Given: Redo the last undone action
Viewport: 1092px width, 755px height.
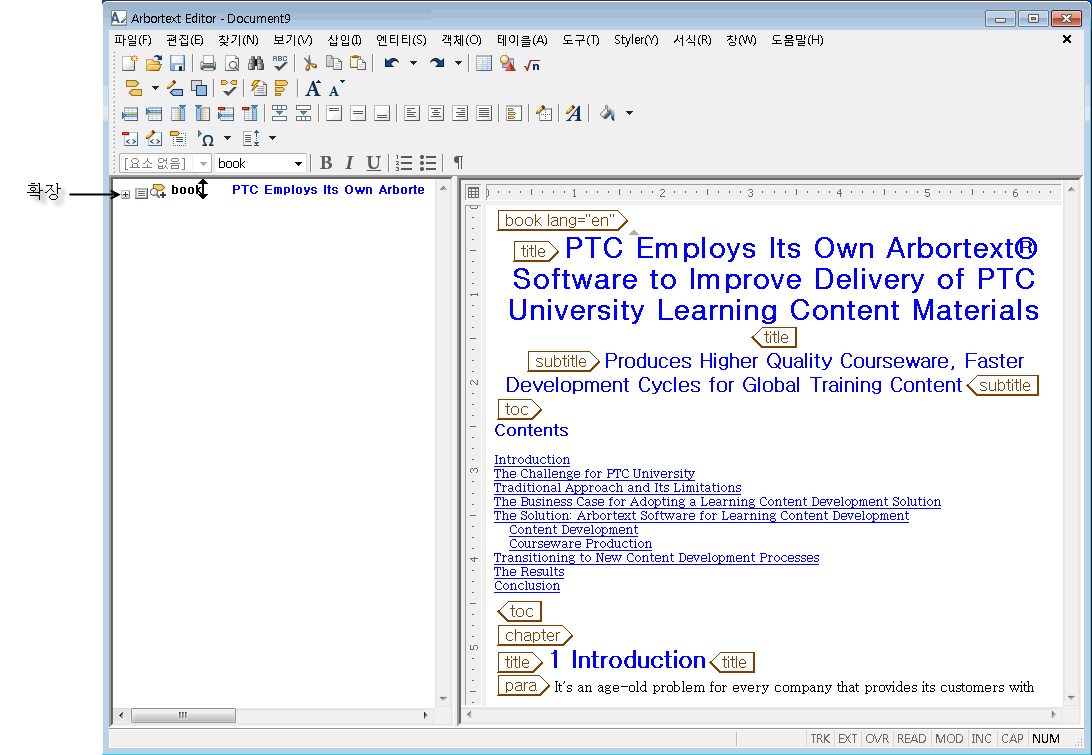Looking at the screenshot, I should [x=437, y=64].
